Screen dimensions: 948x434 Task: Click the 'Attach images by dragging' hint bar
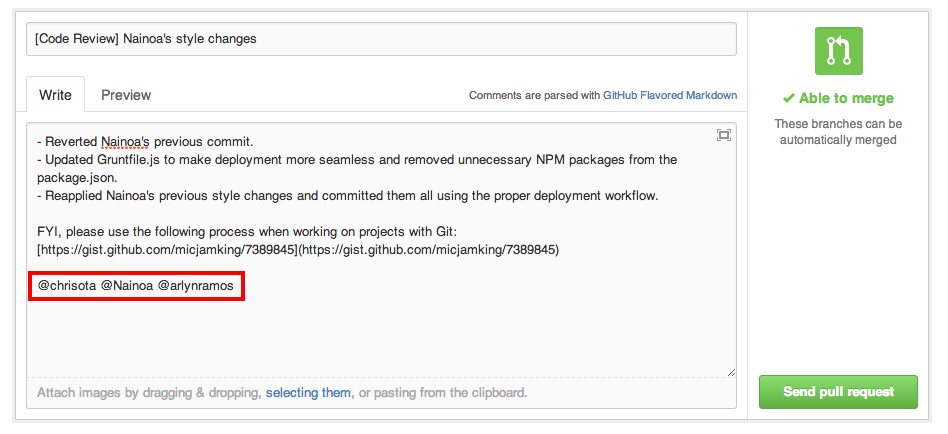150,393
